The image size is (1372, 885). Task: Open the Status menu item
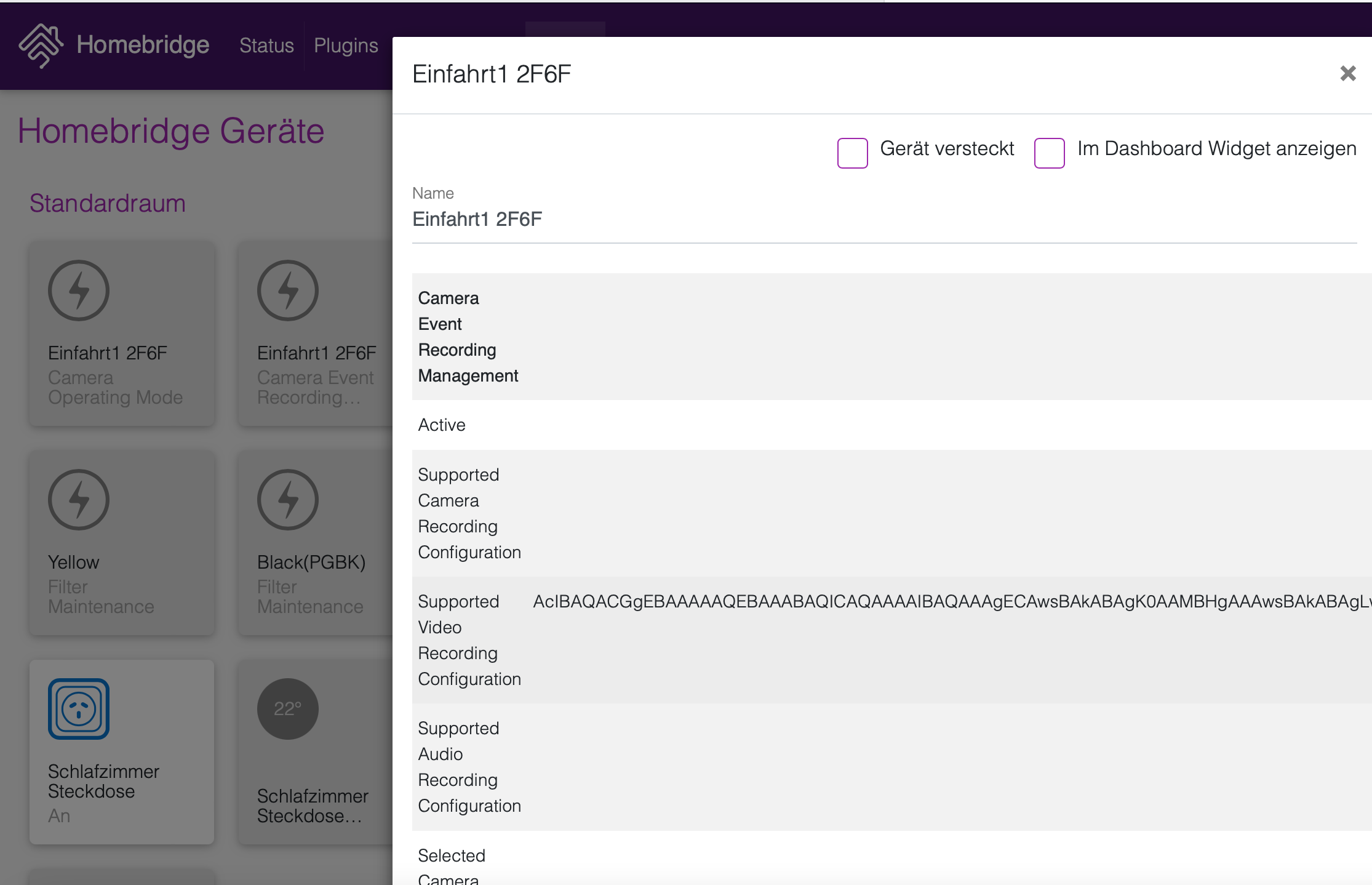(x=266, y=46)
